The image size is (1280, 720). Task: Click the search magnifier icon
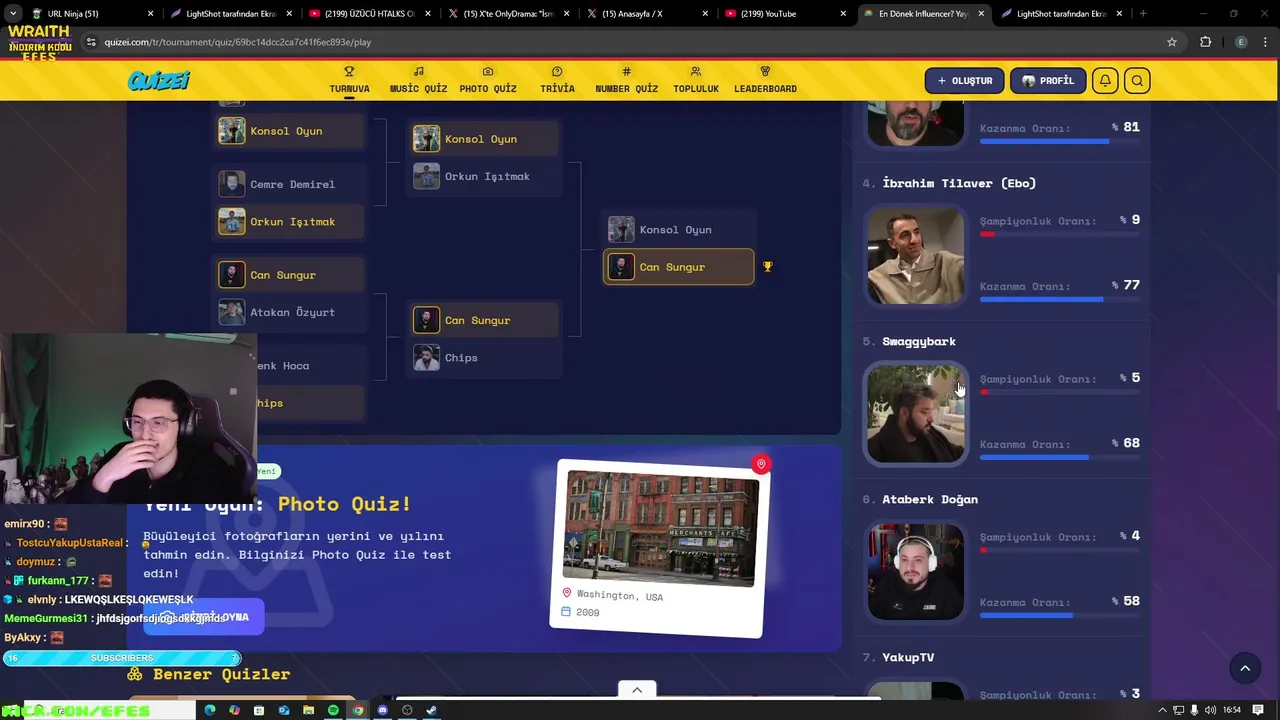pos(1137,81)
